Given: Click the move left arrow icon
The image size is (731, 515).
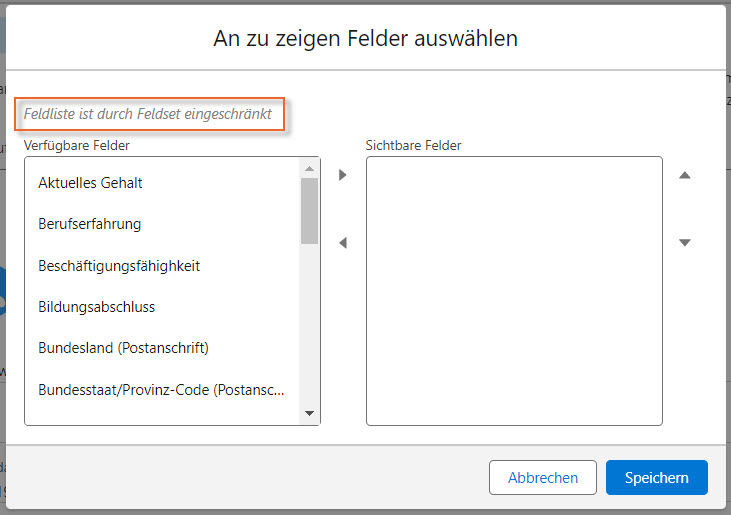Looking at the screenshot, I should (343, 243).
